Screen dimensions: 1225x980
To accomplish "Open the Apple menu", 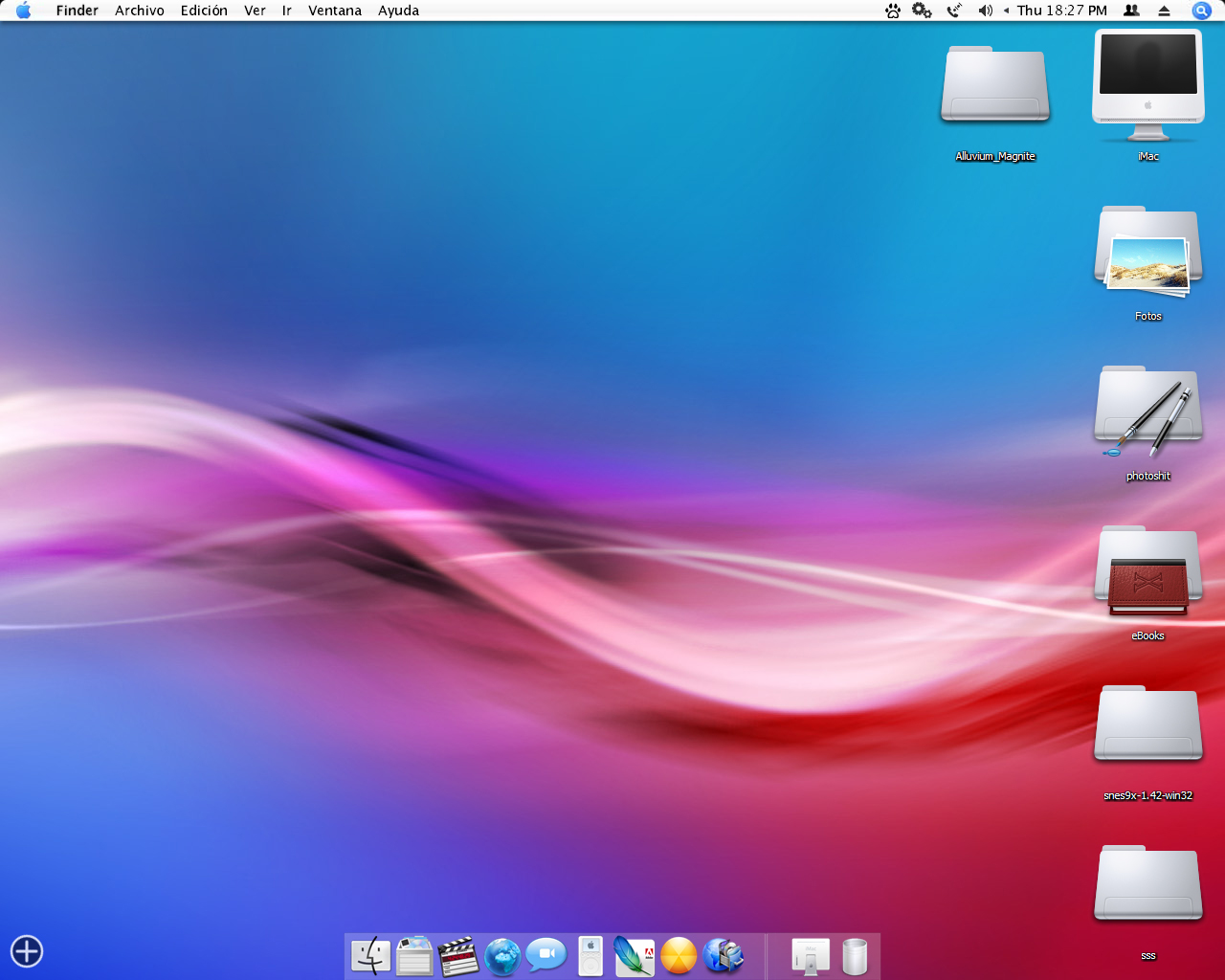I will pyautogui.click(x=24, y=11).
